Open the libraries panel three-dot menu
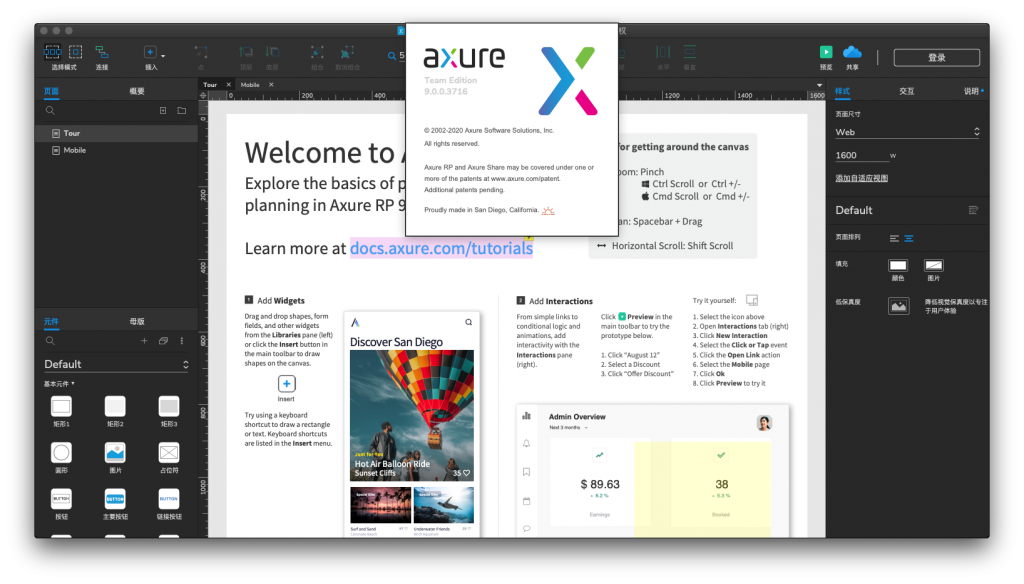This screenshot has width=1024, height=584. click(182, 341)
